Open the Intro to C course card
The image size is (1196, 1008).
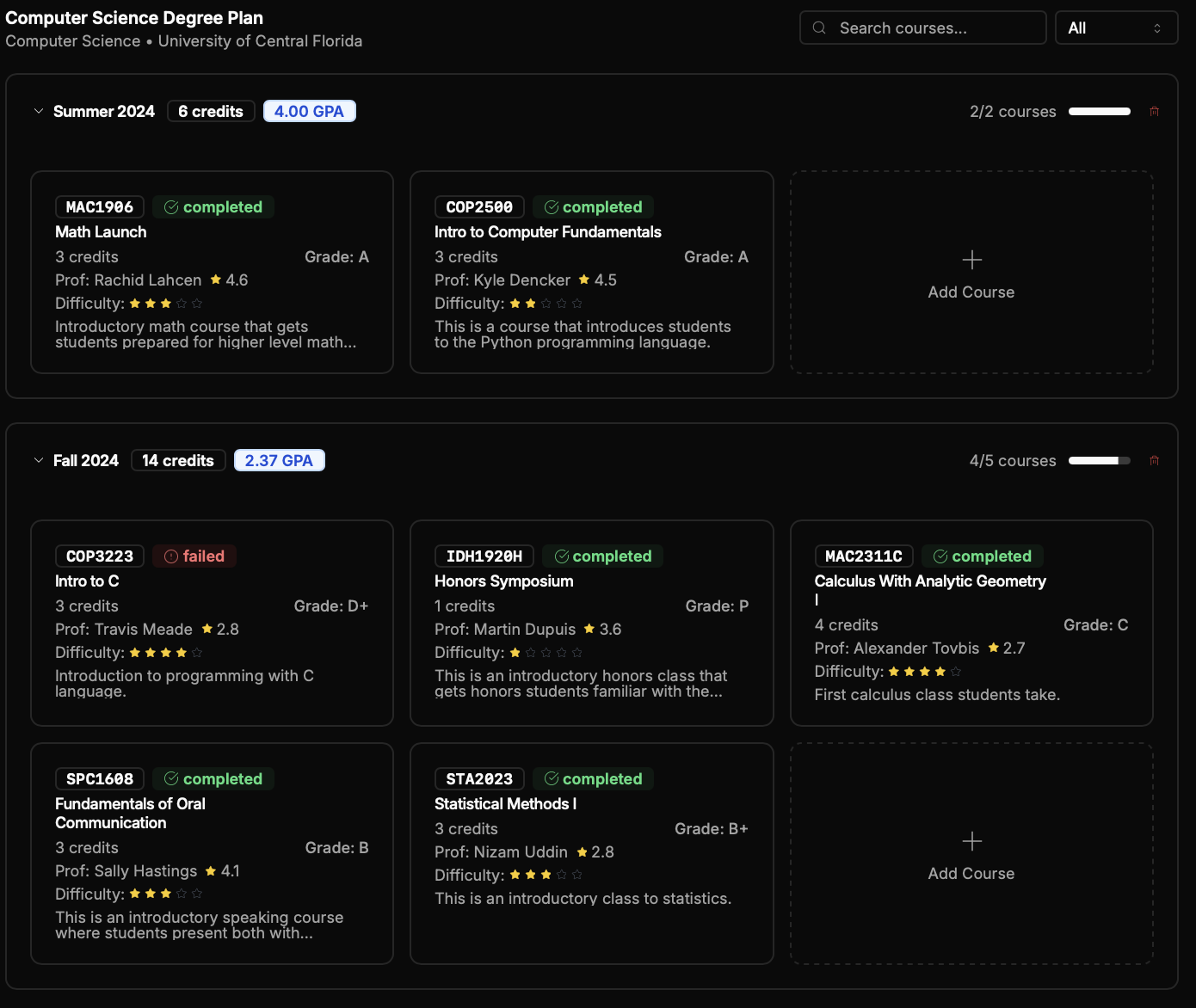tap(212, 623)
